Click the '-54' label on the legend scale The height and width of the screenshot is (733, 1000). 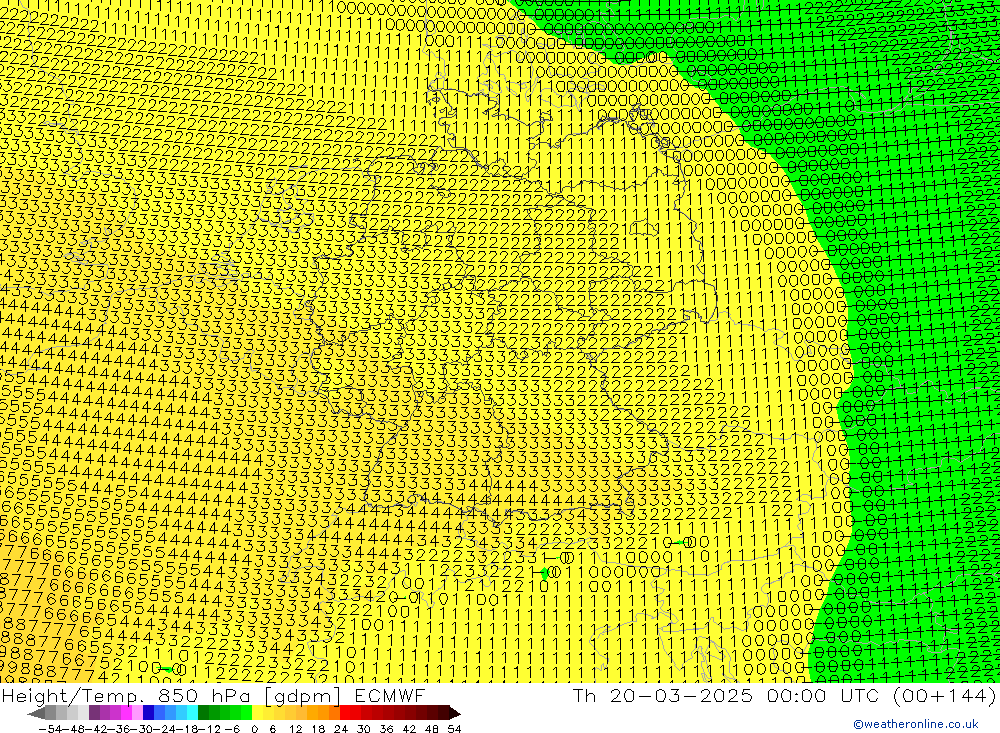tap(50, 729)
